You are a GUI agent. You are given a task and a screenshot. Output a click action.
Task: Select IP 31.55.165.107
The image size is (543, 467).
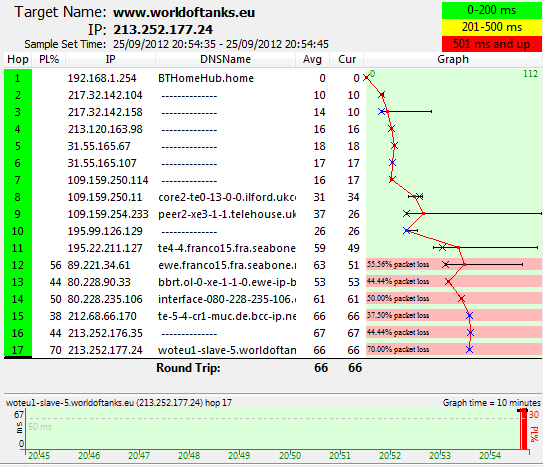(x=102, y=163)
